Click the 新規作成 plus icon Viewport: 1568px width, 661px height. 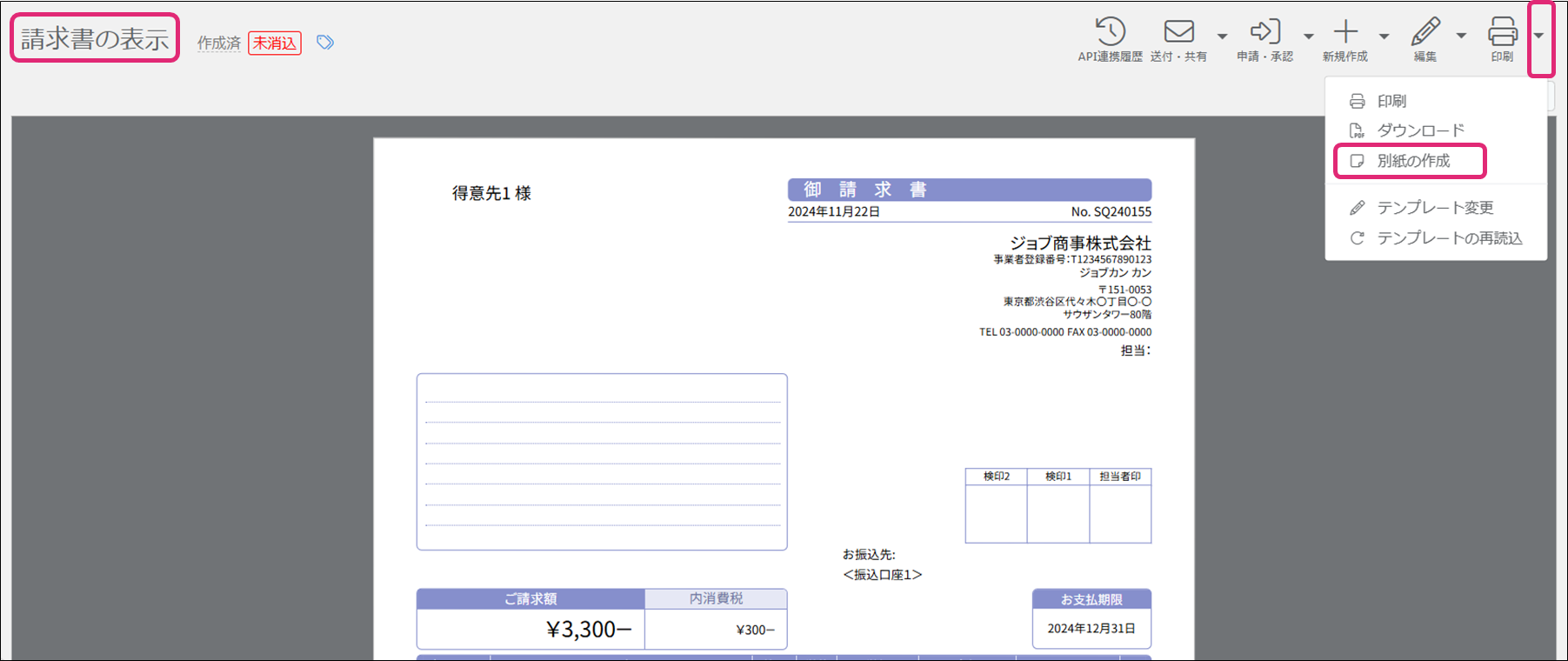(1345, 32)
